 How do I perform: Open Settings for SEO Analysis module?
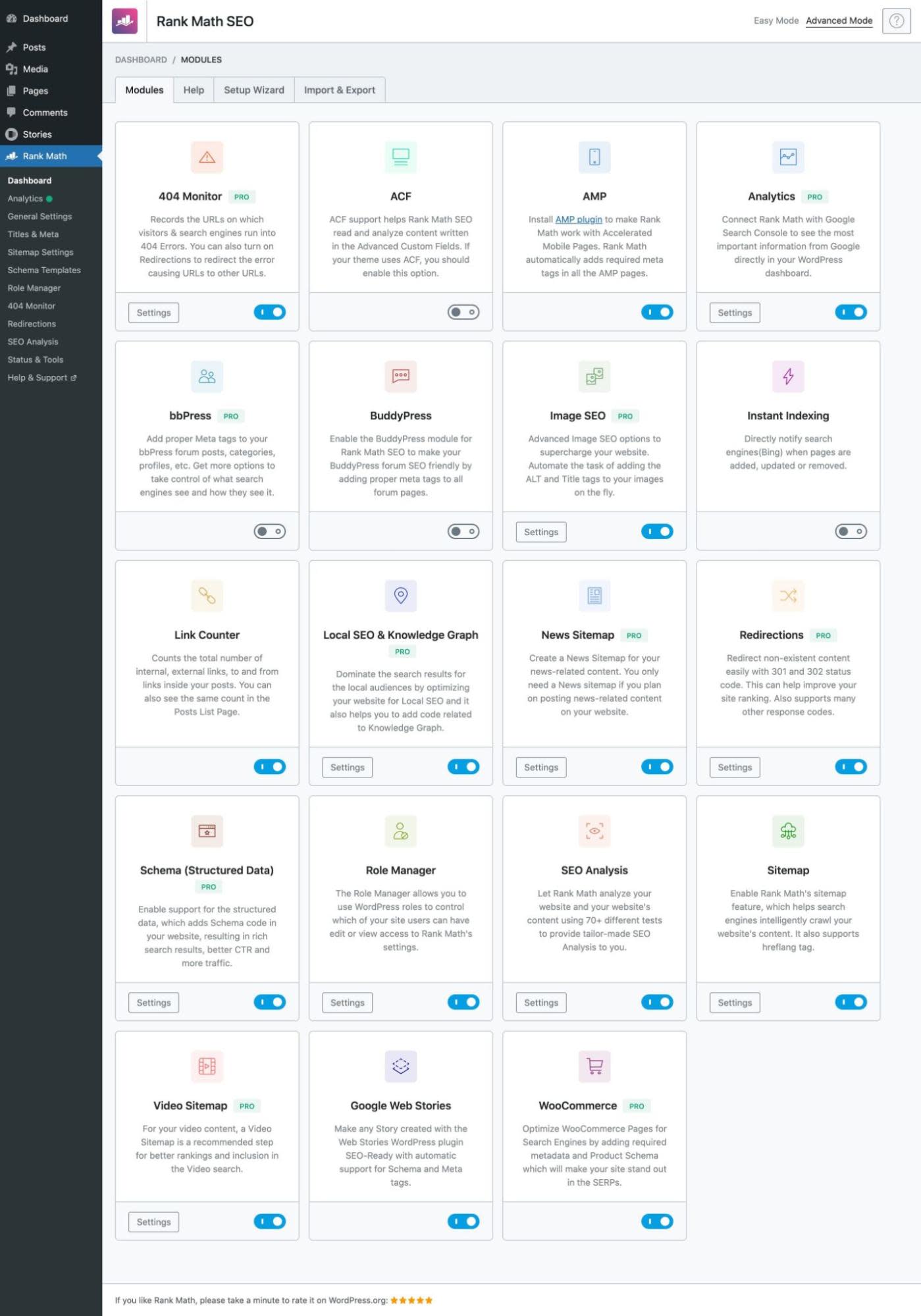coord(540,1003)
